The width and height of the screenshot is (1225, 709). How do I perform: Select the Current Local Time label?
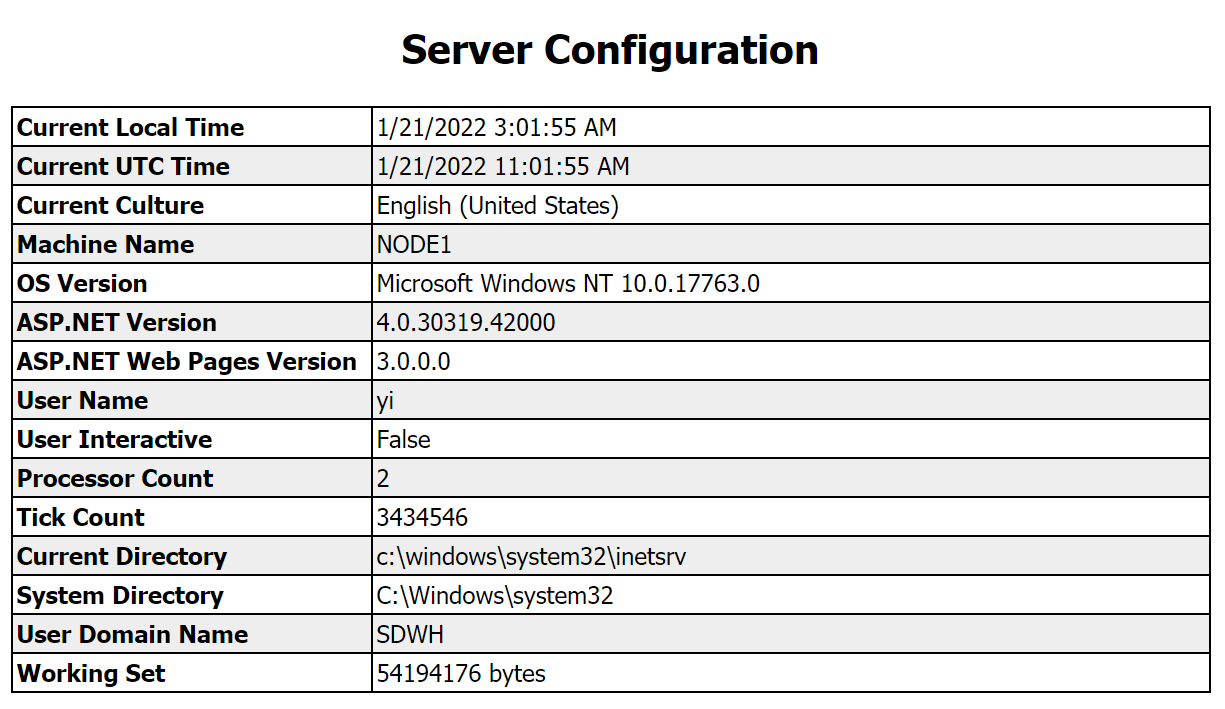131,128
